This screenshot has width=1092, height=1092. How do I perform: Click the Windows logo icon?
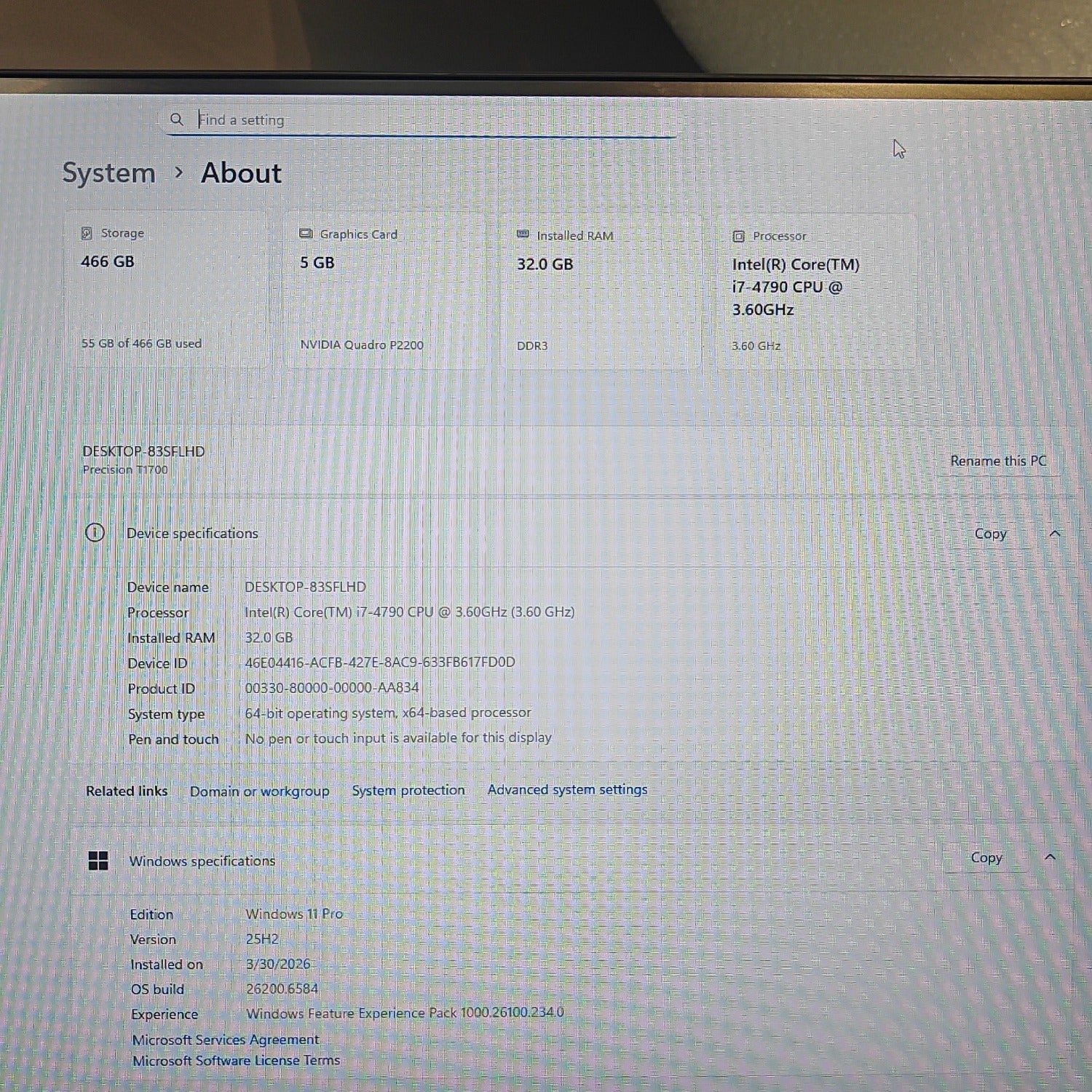coord(98,860)
